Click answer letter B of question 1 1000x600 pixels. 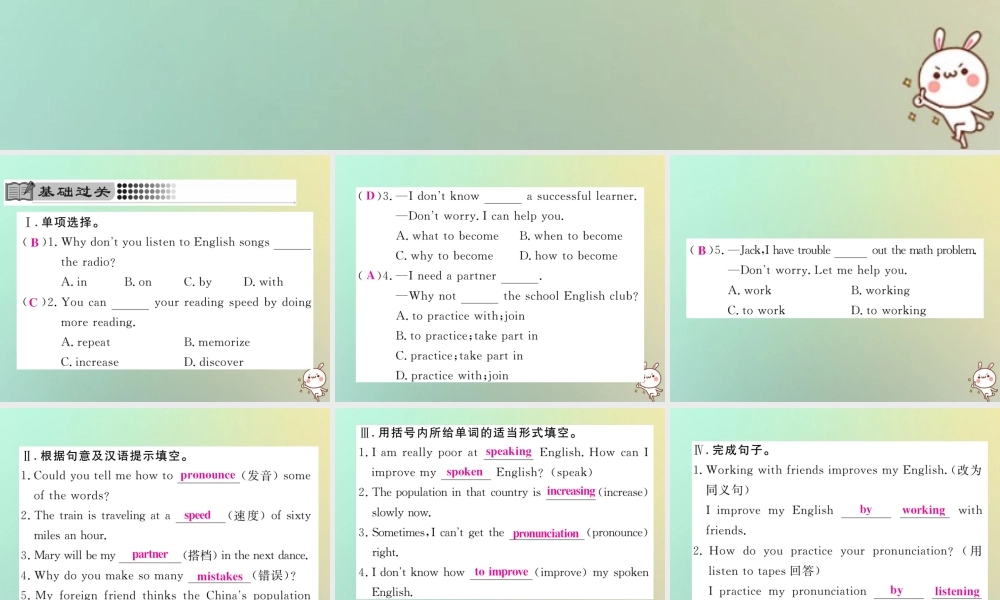(34, 242)
